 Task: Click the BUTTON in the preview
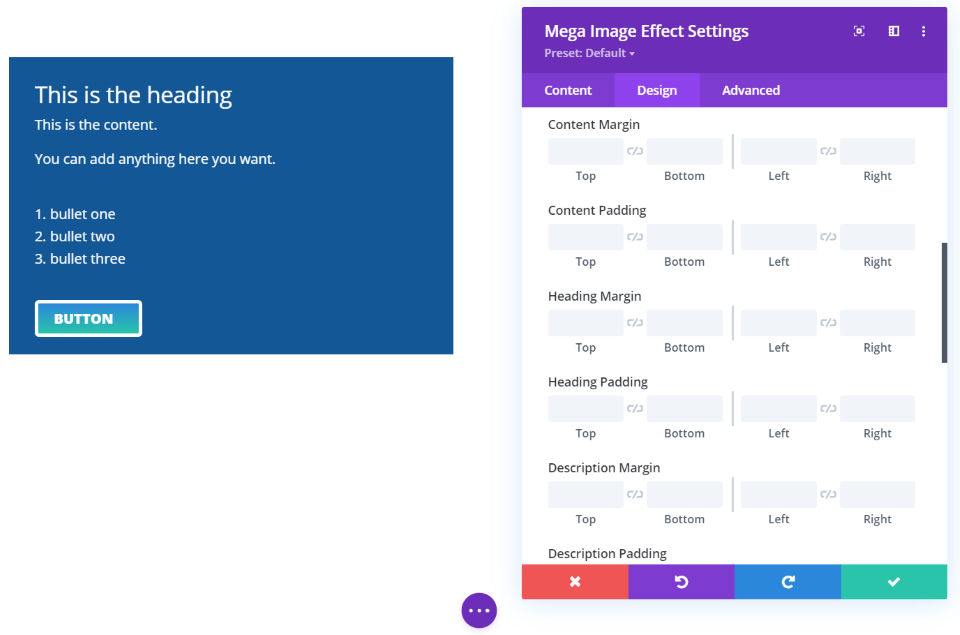tap(88, 319)
